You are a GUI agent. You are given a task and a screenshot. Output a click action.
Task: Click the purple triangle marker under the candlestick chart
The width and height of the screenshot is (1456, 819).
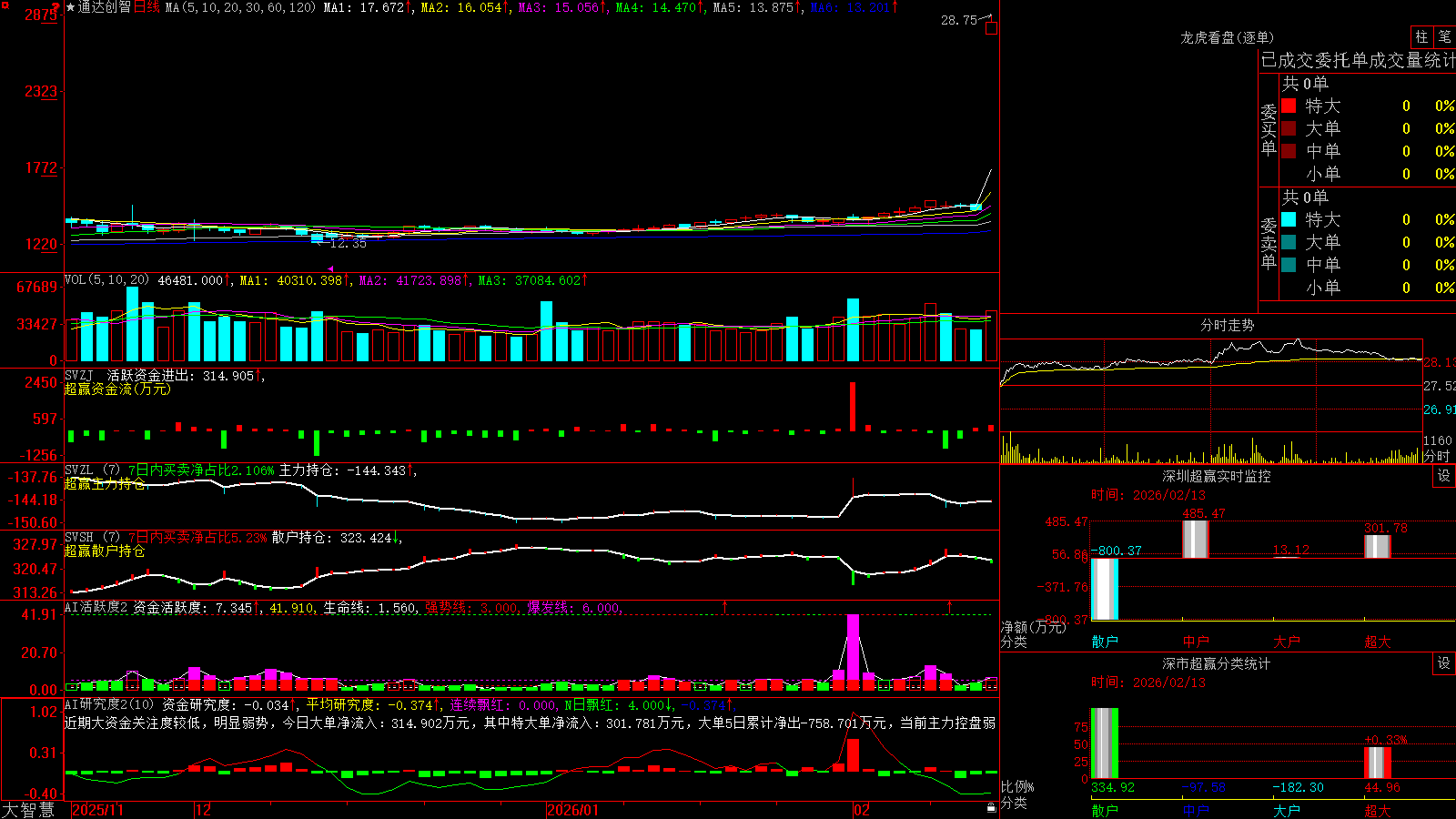pos(330,268)
